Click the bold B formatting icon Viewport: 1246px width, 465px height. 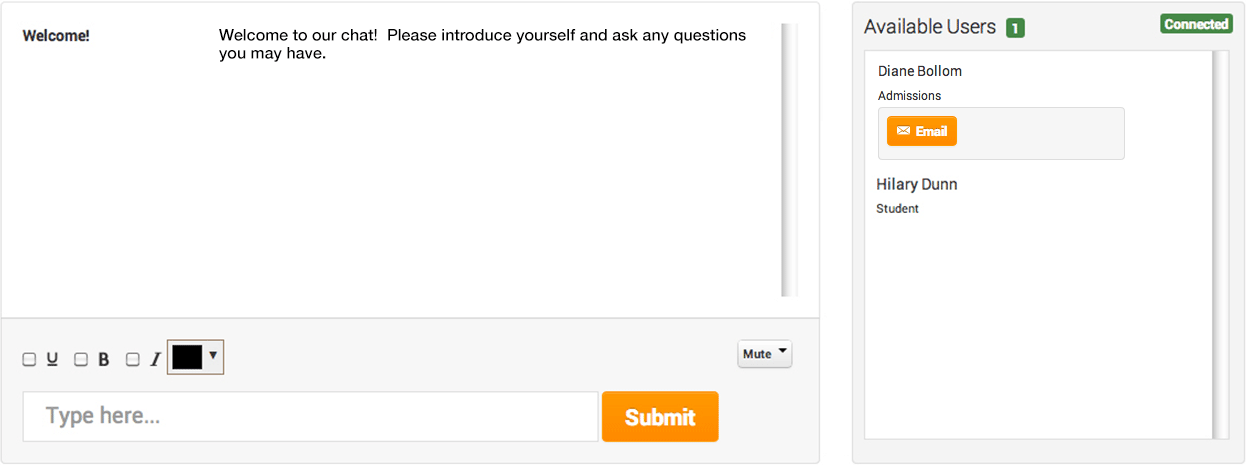click(103, 359)
